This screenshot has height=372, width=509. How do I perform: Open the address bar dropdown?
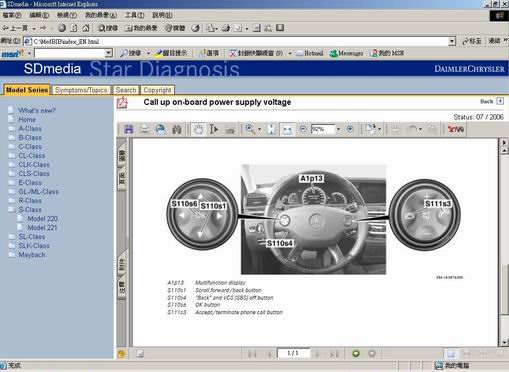(x=452, y=41)
